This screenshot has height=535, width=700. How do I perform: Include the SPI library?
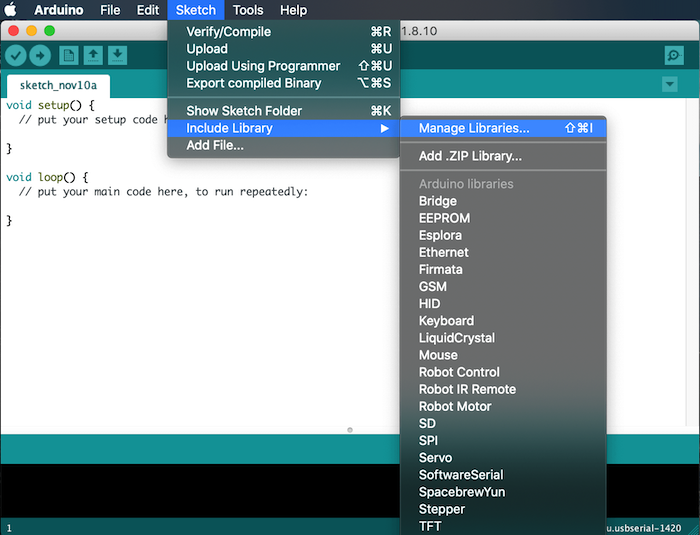click(x=503, y=441)
